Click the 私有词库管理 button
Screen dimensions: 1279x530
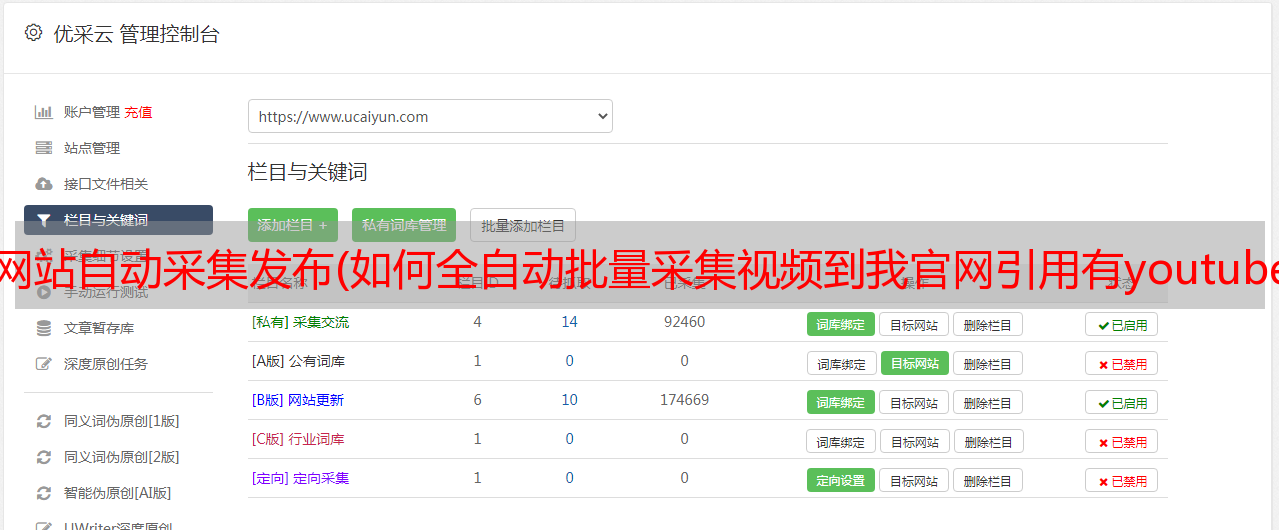(x=404, y=225)
